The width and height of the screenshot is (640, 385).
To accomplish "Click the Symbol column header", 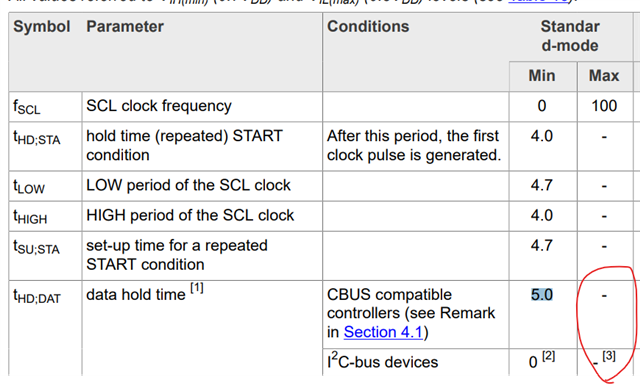I will coord(42,27).
